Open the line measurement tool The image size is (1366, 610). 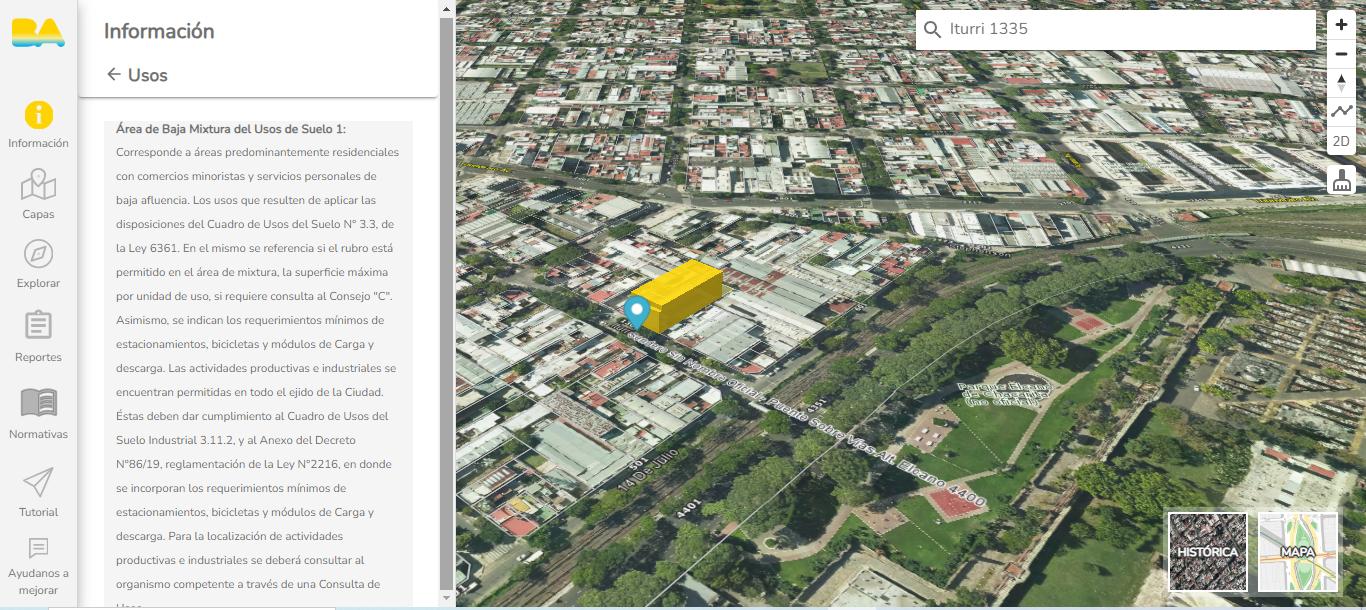1341,112
